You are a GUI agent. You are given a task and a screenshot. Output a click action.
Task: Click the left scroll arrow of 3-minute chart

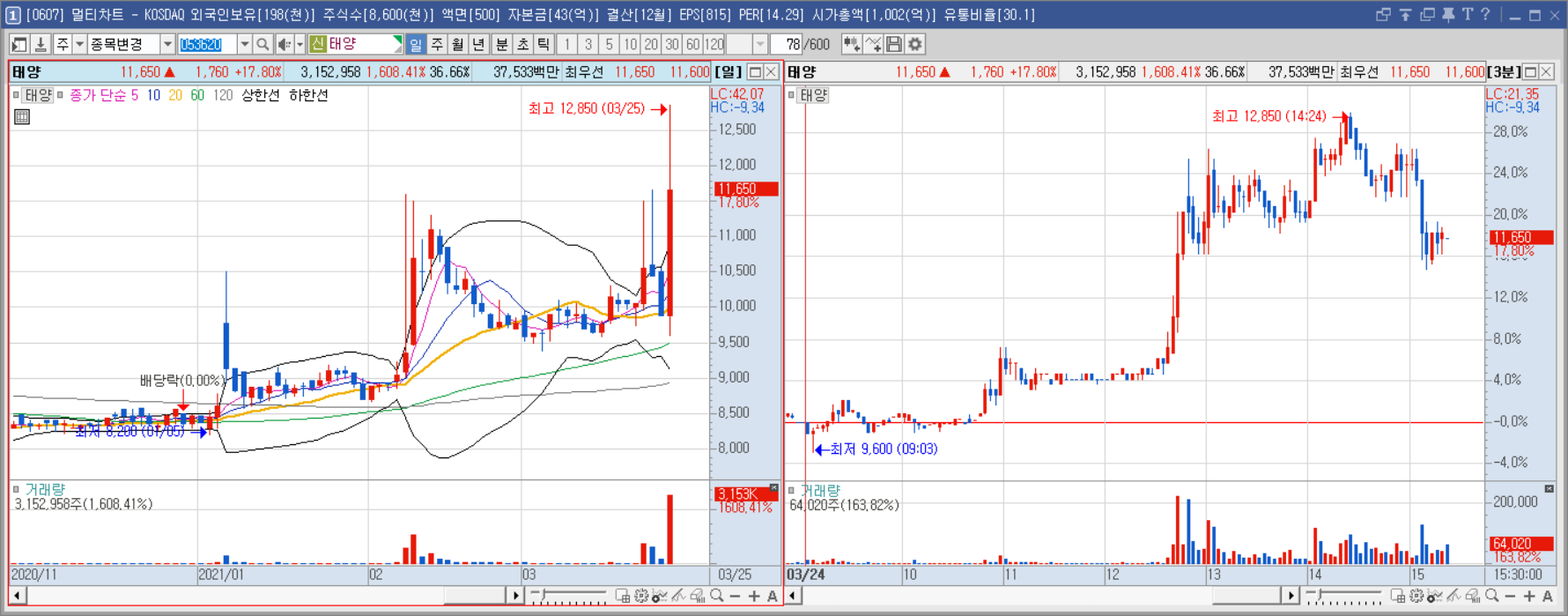coord(793,596)
